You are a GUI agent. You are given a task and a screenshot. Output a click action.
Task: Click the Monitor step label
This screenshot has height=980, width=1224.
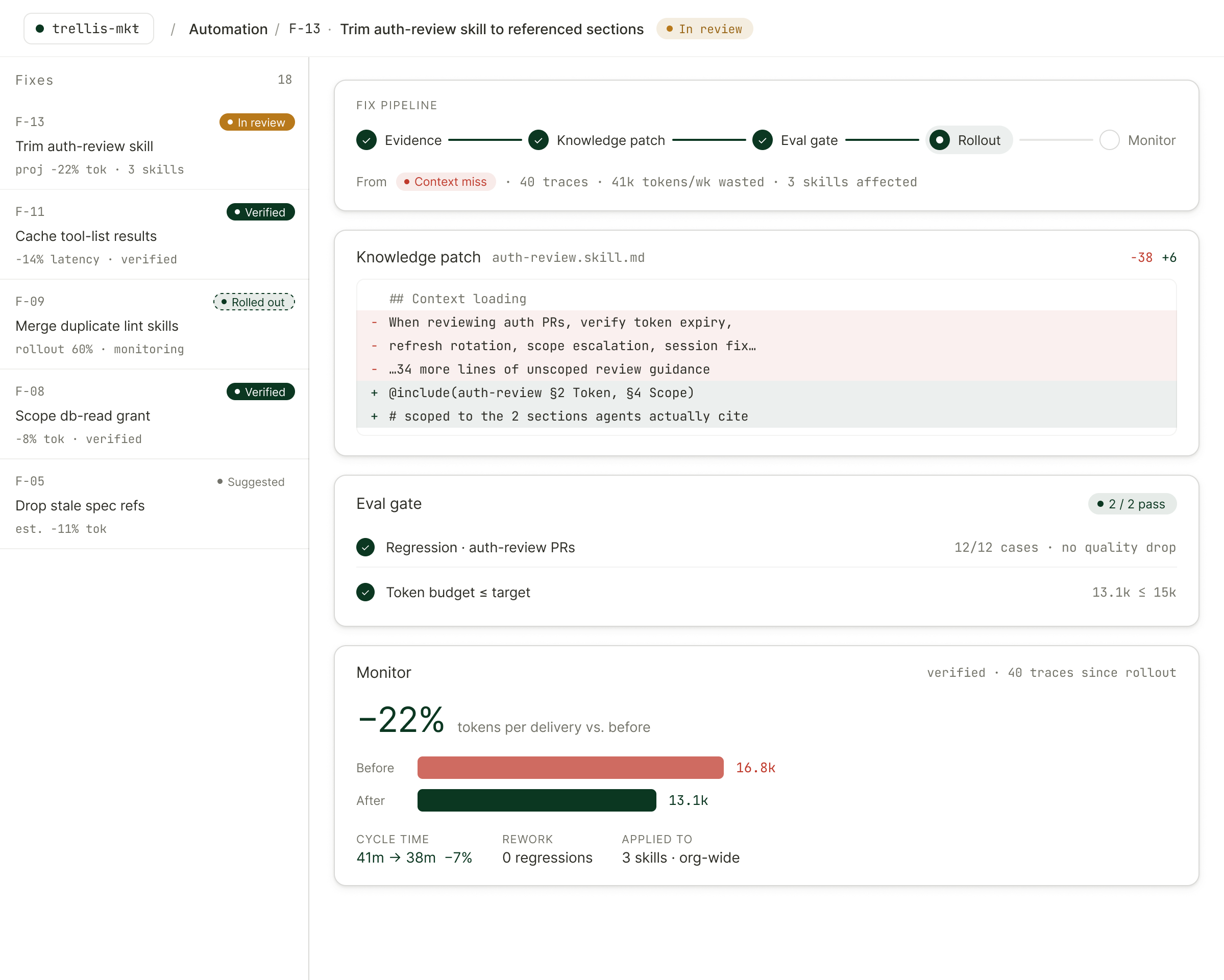1152,140
